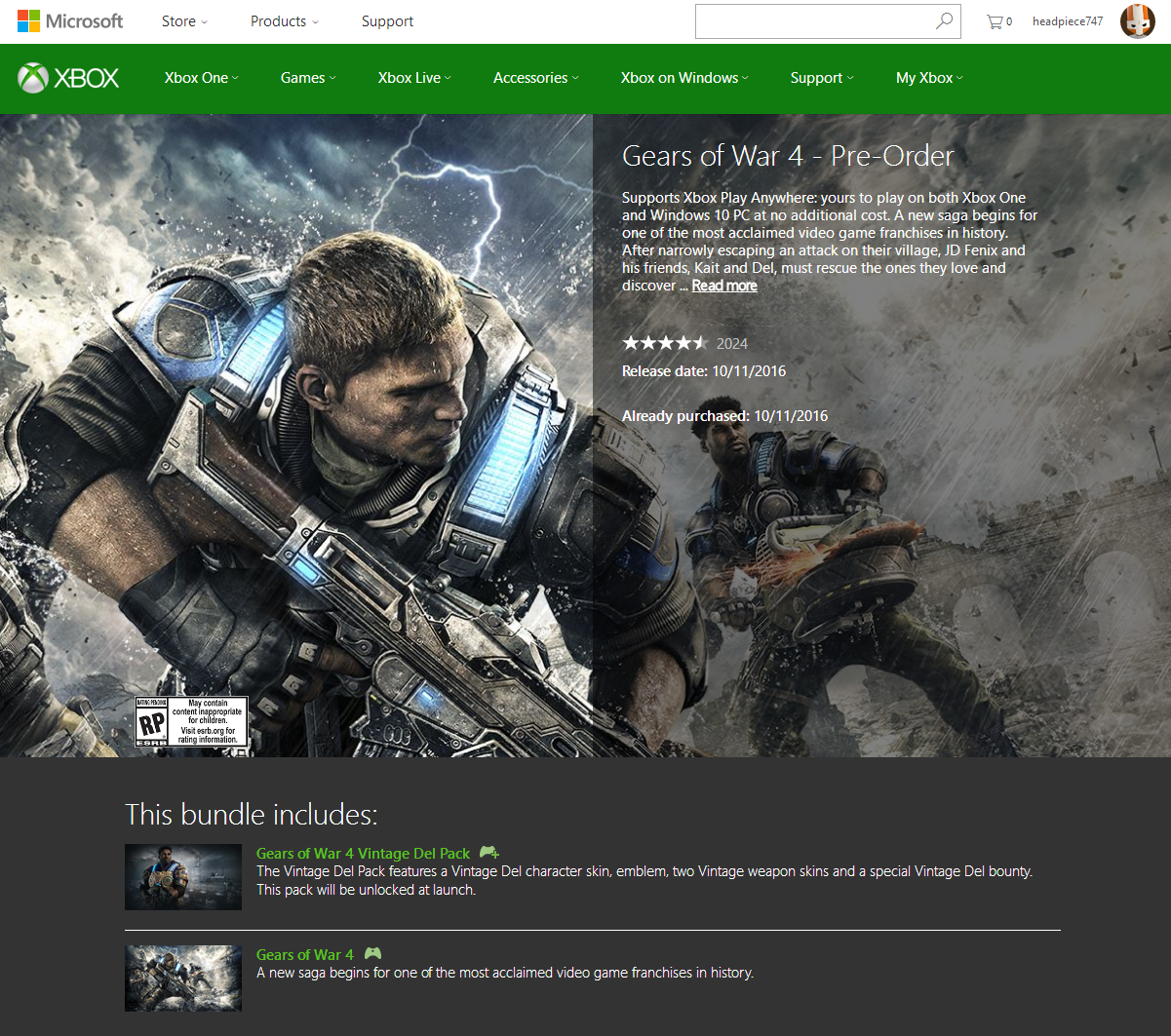Expand the Xbox on Windows menu
Viewport: 1171px width, 1036px height.
tap(685, 78)
